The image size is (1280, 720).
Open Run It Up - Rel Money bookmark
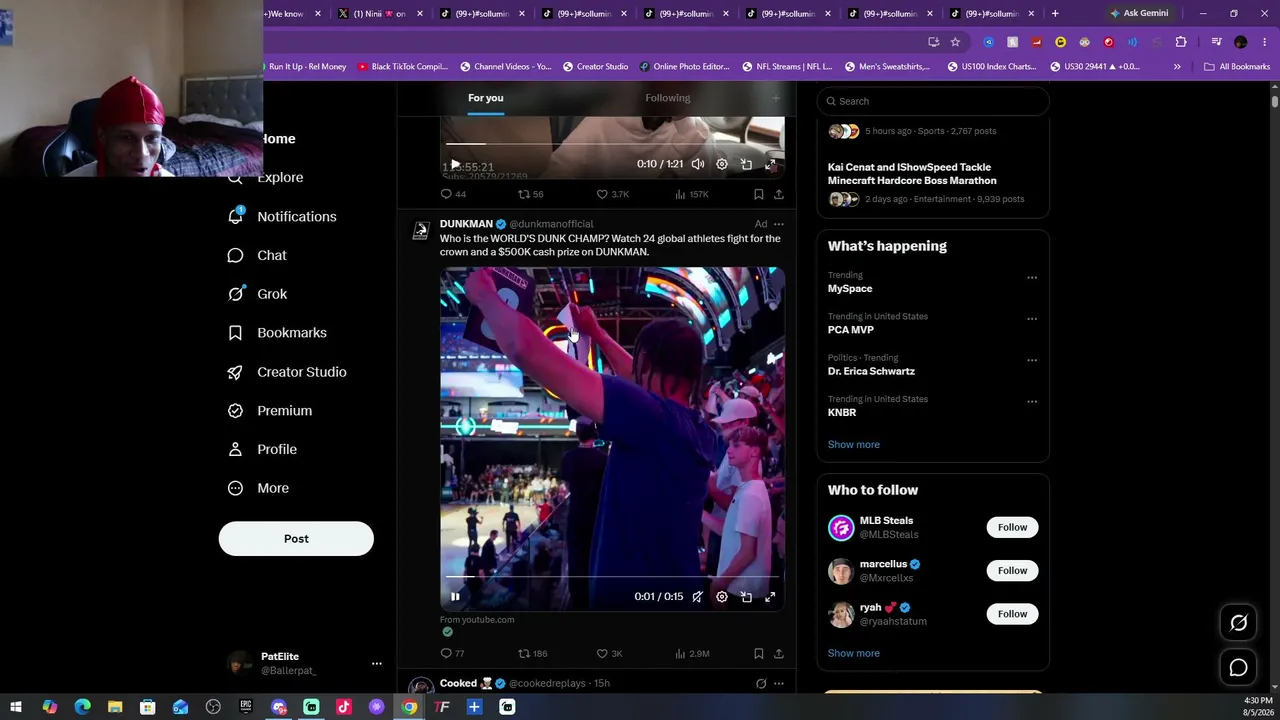307,67
